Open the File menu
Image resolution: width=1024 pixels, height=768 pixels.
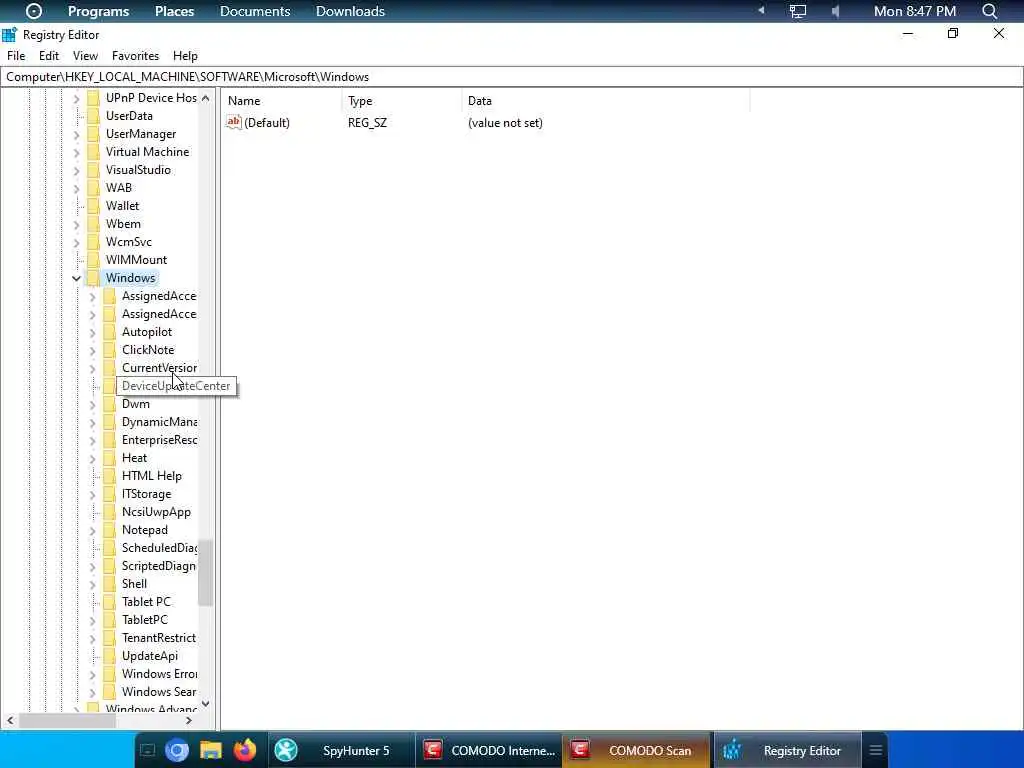coord(16,56)
